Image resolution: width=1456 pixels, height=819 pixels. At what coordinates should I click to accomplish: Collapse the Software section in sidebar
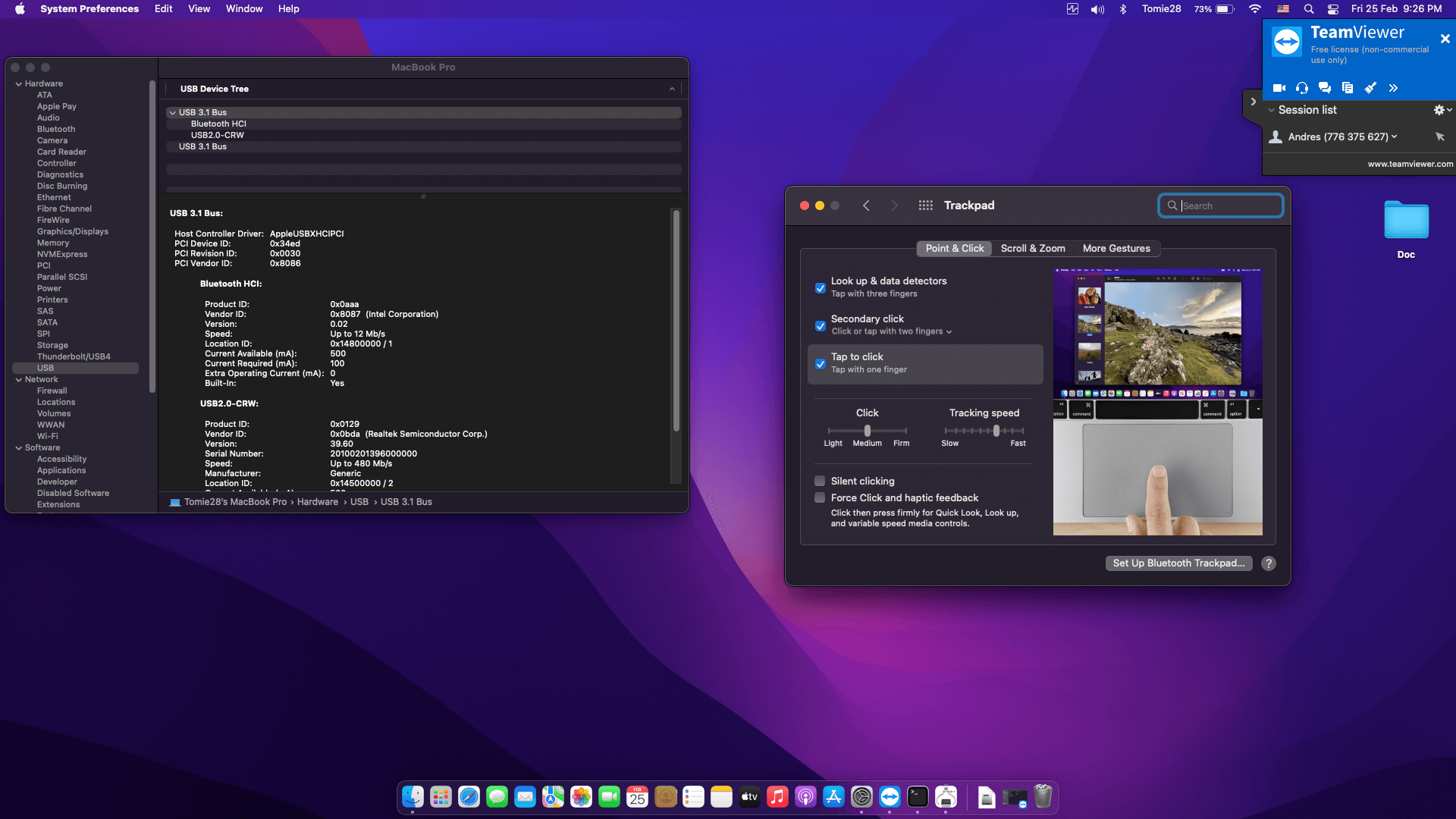pyautogui.click(x=19, y=447)
